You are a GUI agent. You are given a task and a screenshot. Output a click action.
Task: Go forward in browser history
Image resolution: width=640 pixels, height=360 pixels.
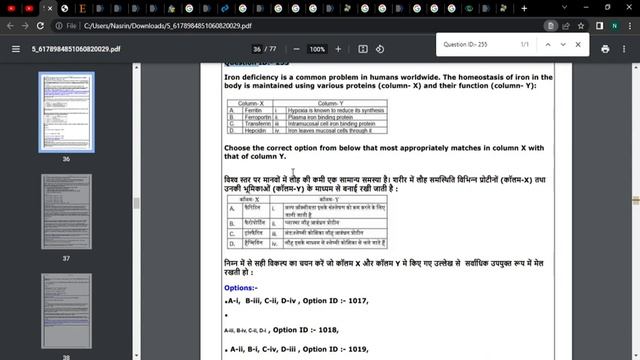click(x=25, y=26)
